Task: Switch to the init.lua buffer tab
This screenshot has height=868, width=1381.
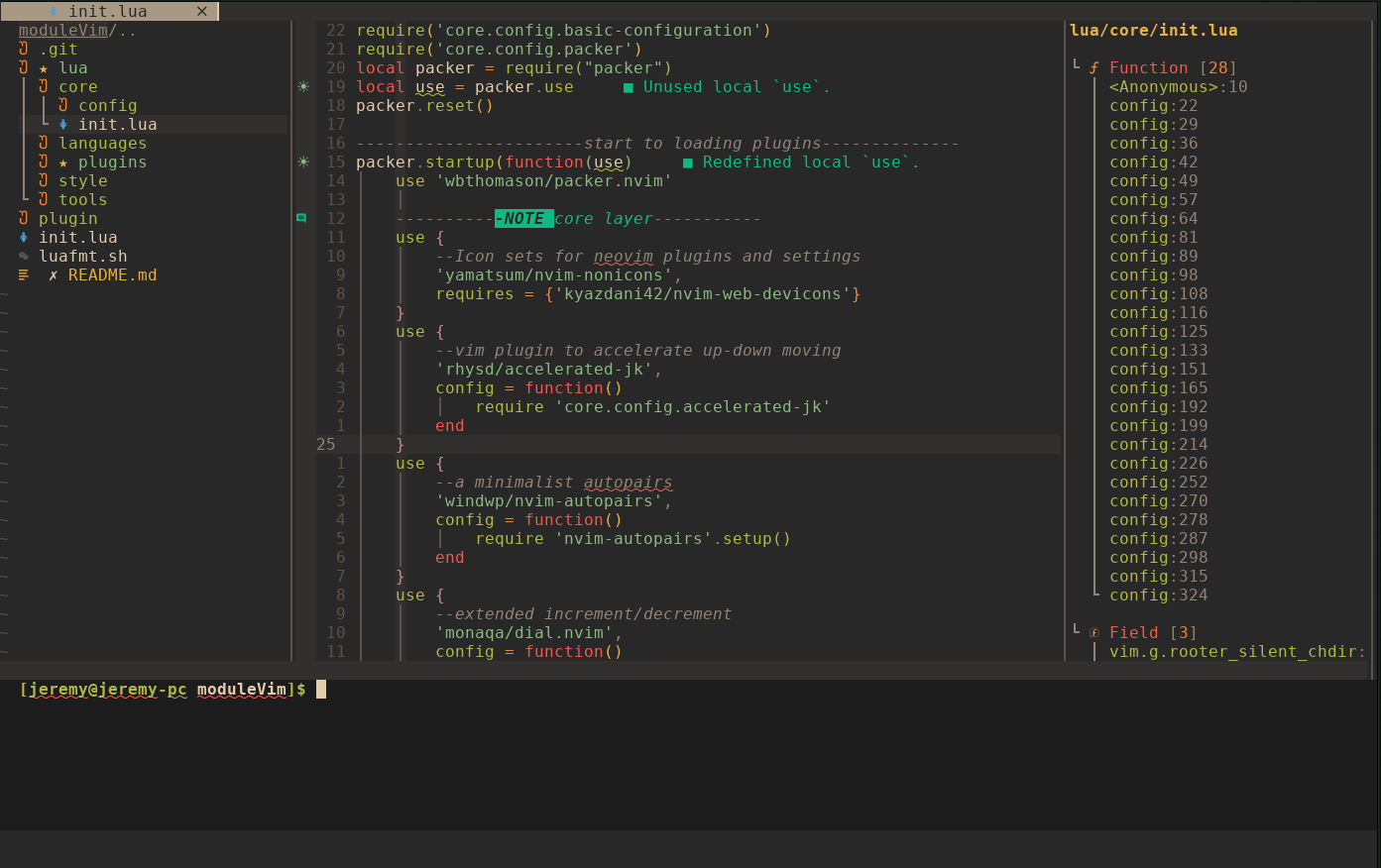Action: (x=109, y=12)
